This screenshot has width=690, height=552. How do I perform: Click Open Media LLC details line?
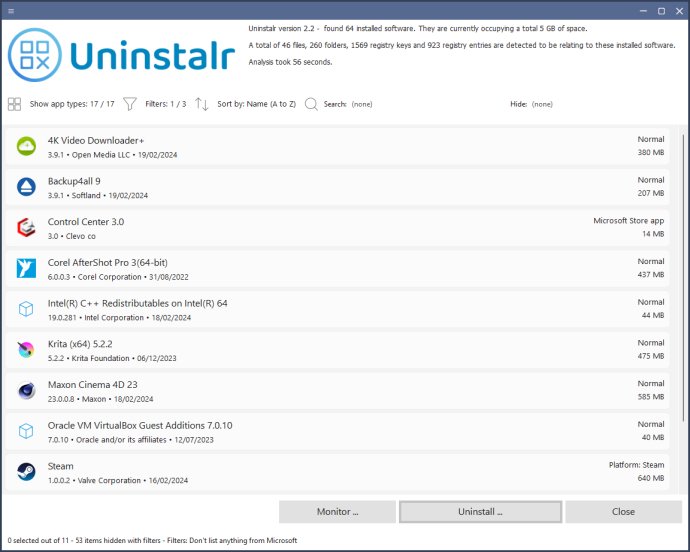pyautogui.click(x=113, y=155)
